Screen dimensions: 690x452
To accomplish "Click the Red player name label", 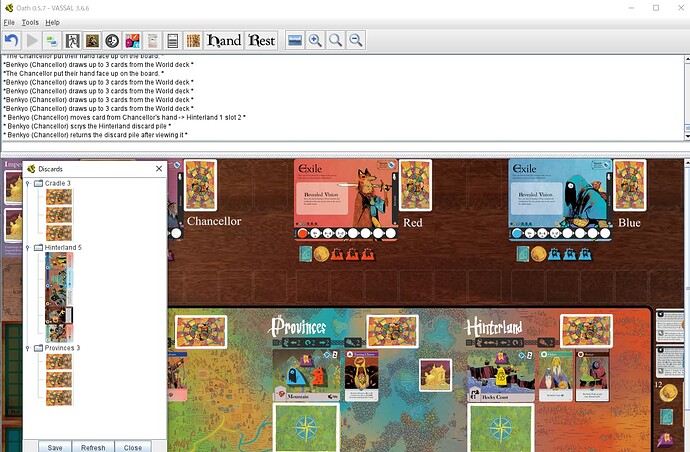I will click(x=413, y=223).
